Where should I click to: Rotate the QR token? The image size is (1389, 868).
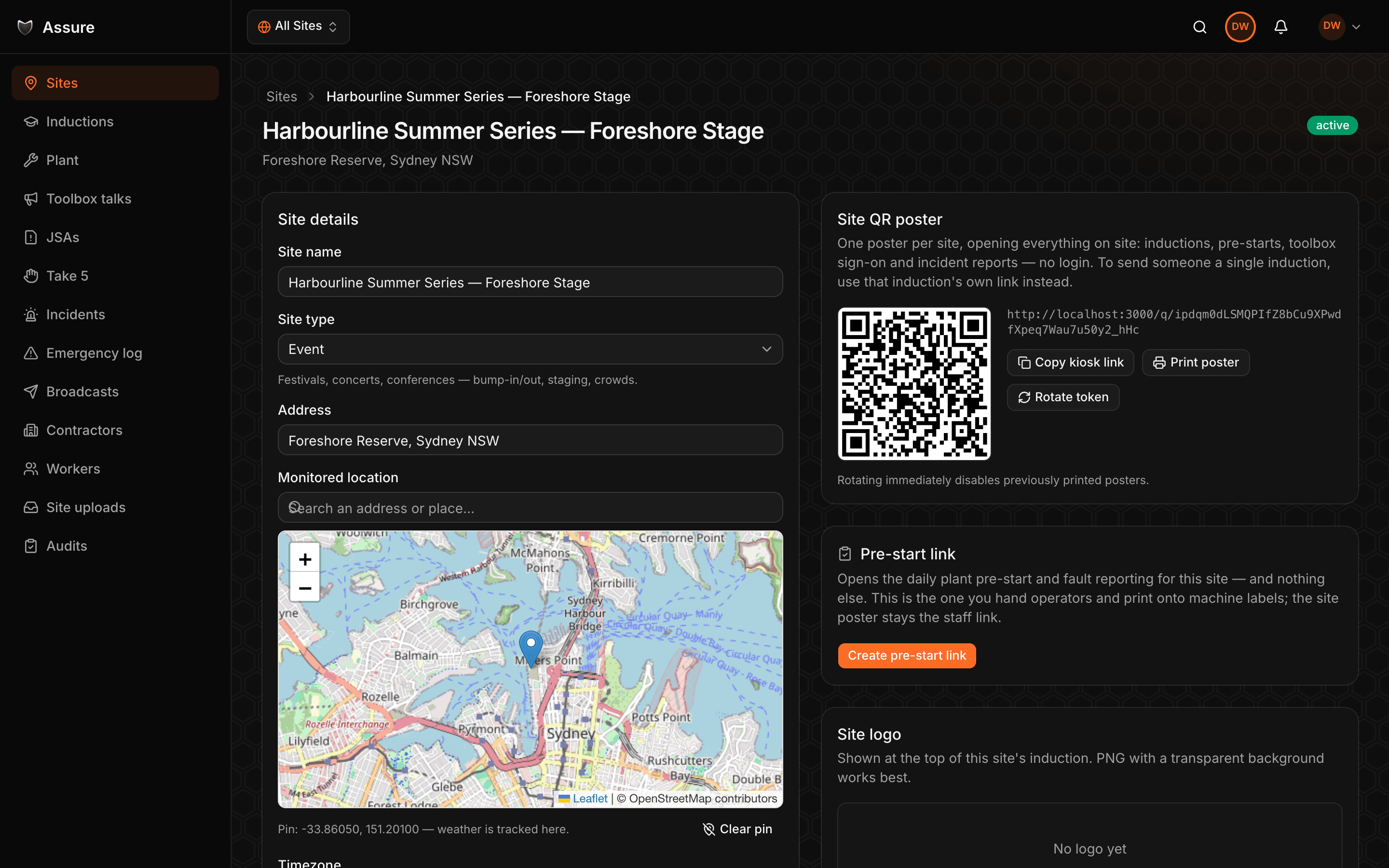(1063, 397)
